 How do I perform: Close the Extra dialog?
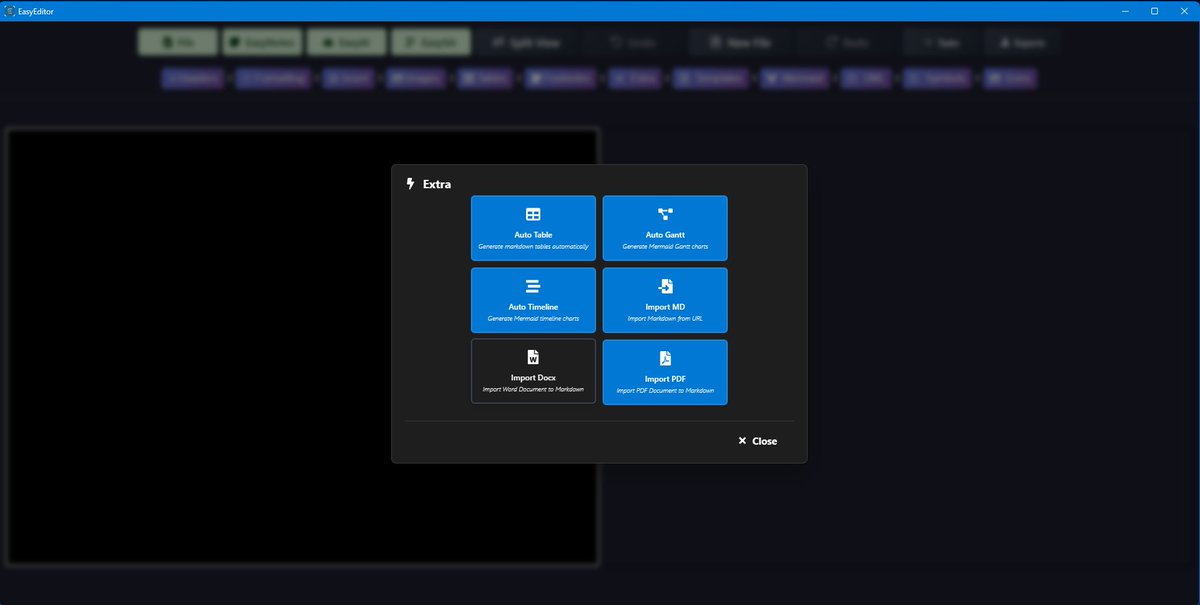coord(757,441)
